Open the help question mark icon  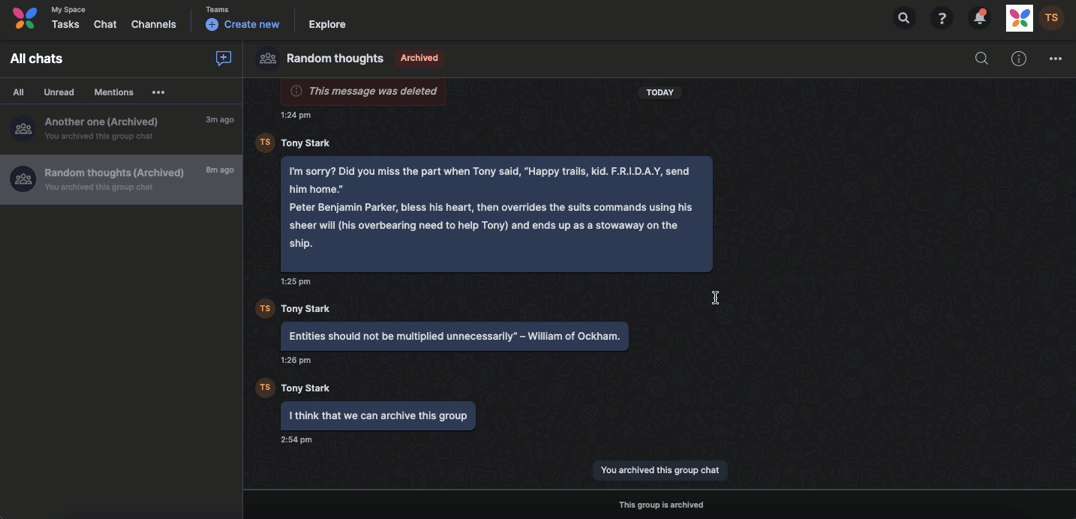coord(942,19)
